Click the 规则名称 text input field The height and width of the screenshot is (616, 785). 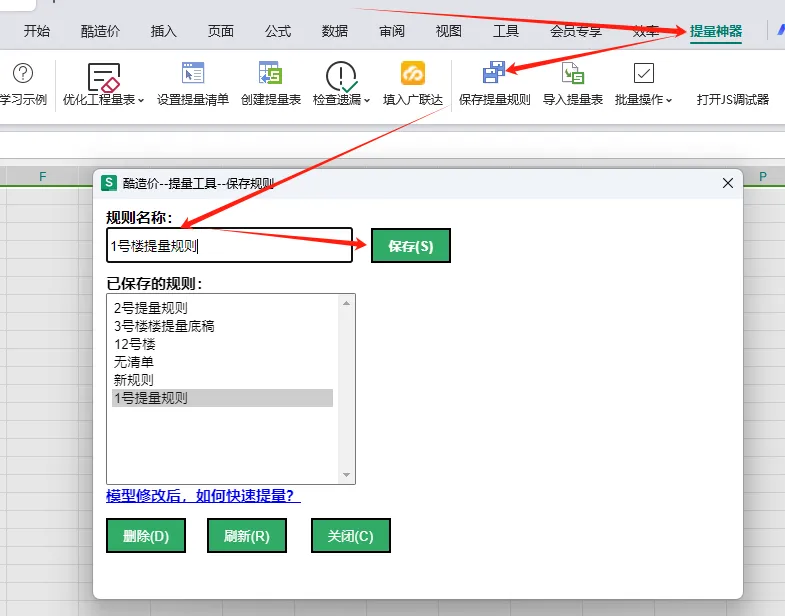point(229,245)
